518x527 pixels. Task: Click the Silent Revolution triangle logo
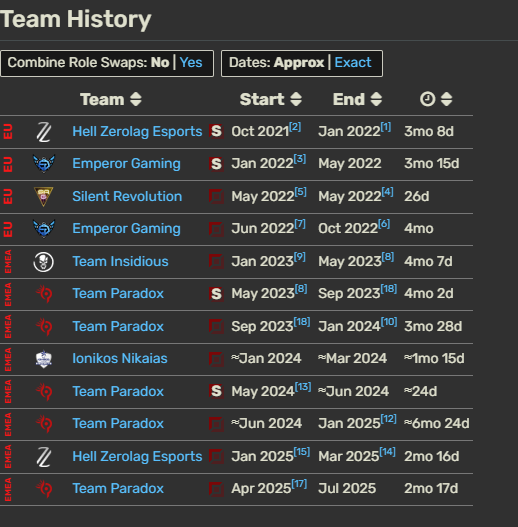pyautogui.click(x=44, y=197)
